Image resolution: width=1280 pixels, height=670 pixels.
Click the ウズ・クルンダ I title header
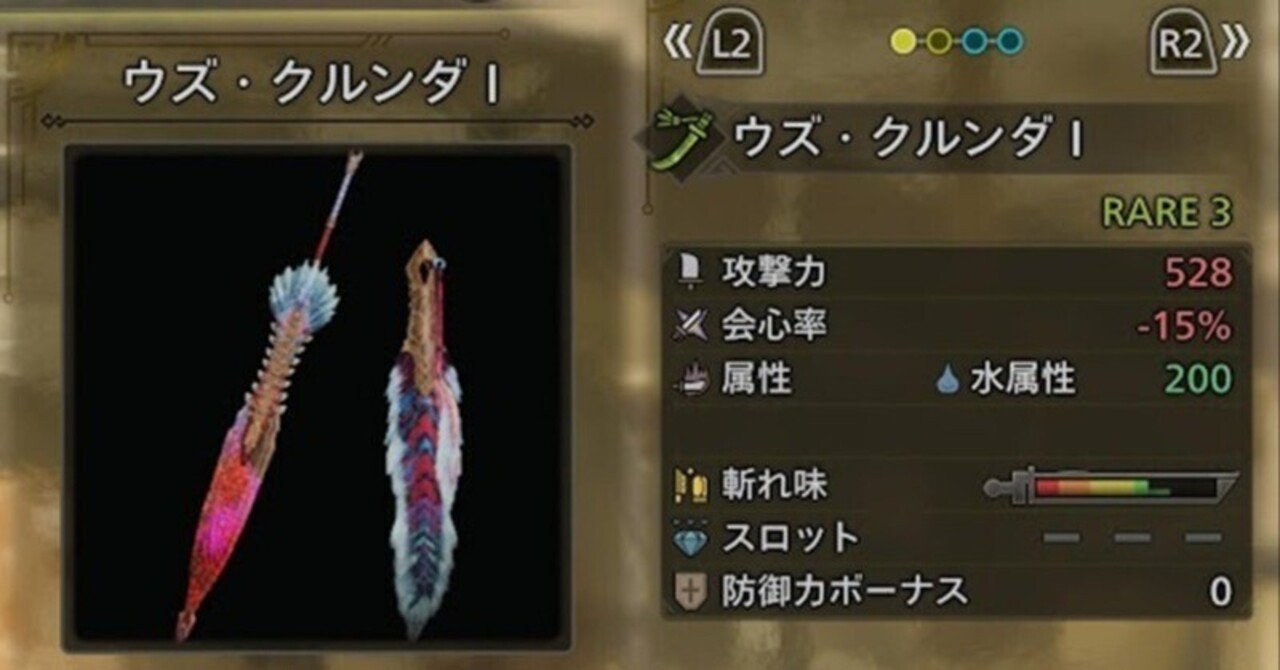click(311, 86)
